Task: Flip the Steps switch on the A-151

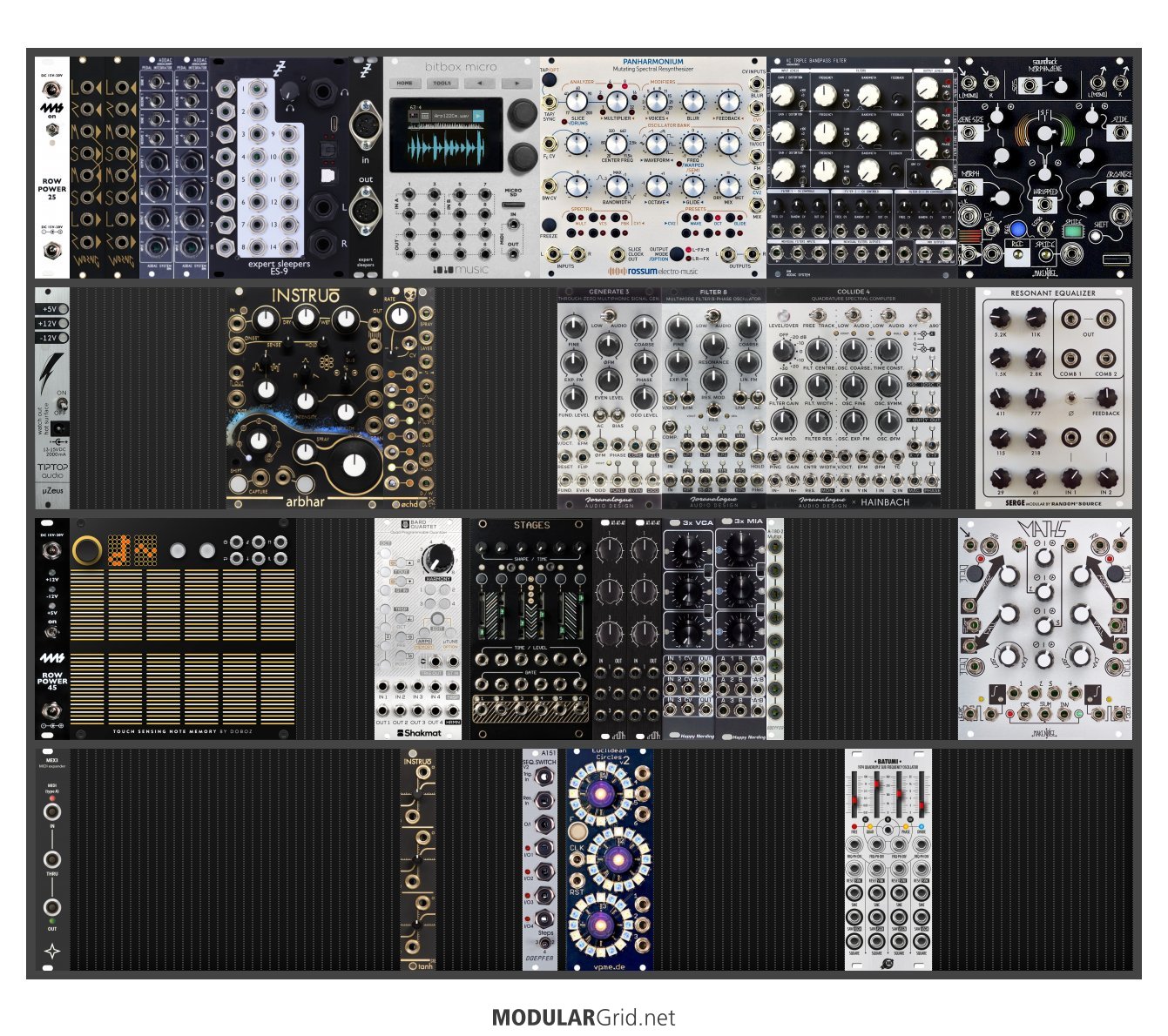Action: point(545,945)
